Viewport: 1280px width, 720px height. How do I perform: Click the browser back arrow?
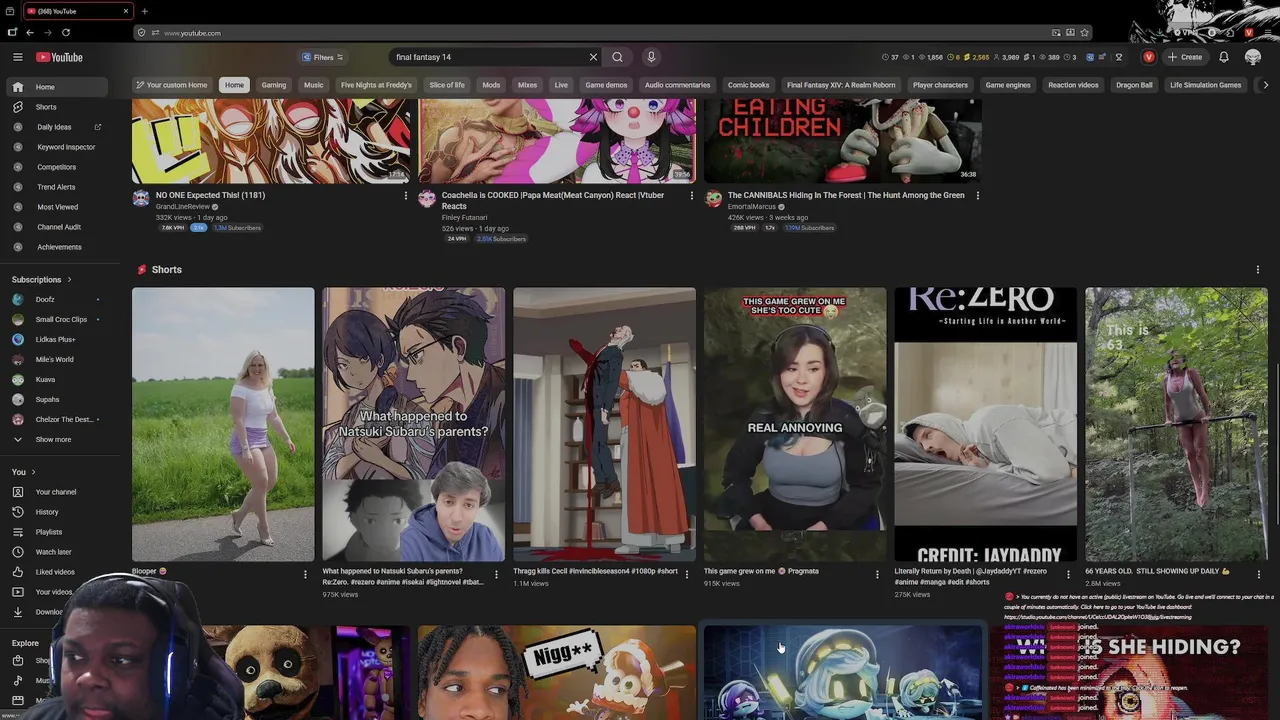30,33
